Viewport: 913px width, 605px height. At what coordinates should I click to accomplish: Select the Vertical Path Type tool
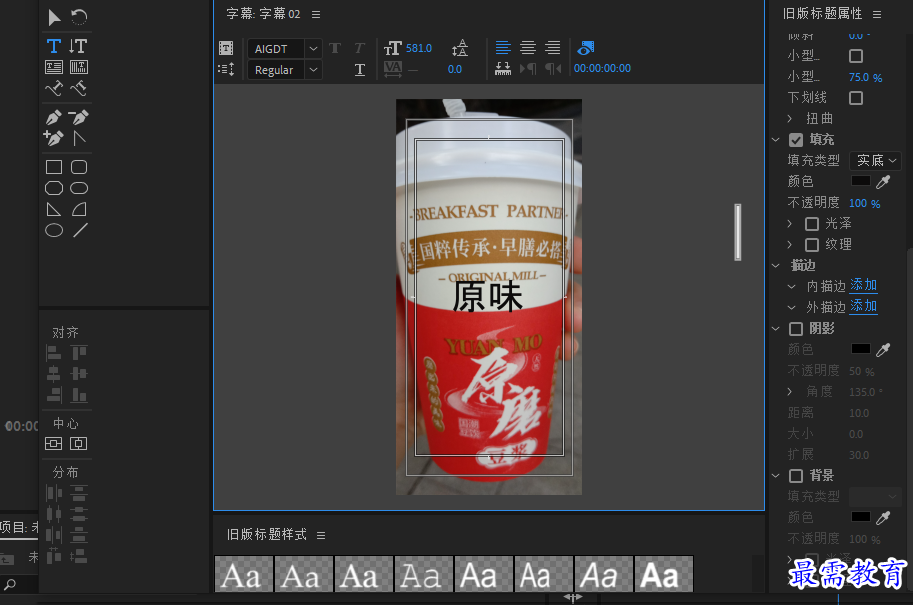[x=79, y=89]
